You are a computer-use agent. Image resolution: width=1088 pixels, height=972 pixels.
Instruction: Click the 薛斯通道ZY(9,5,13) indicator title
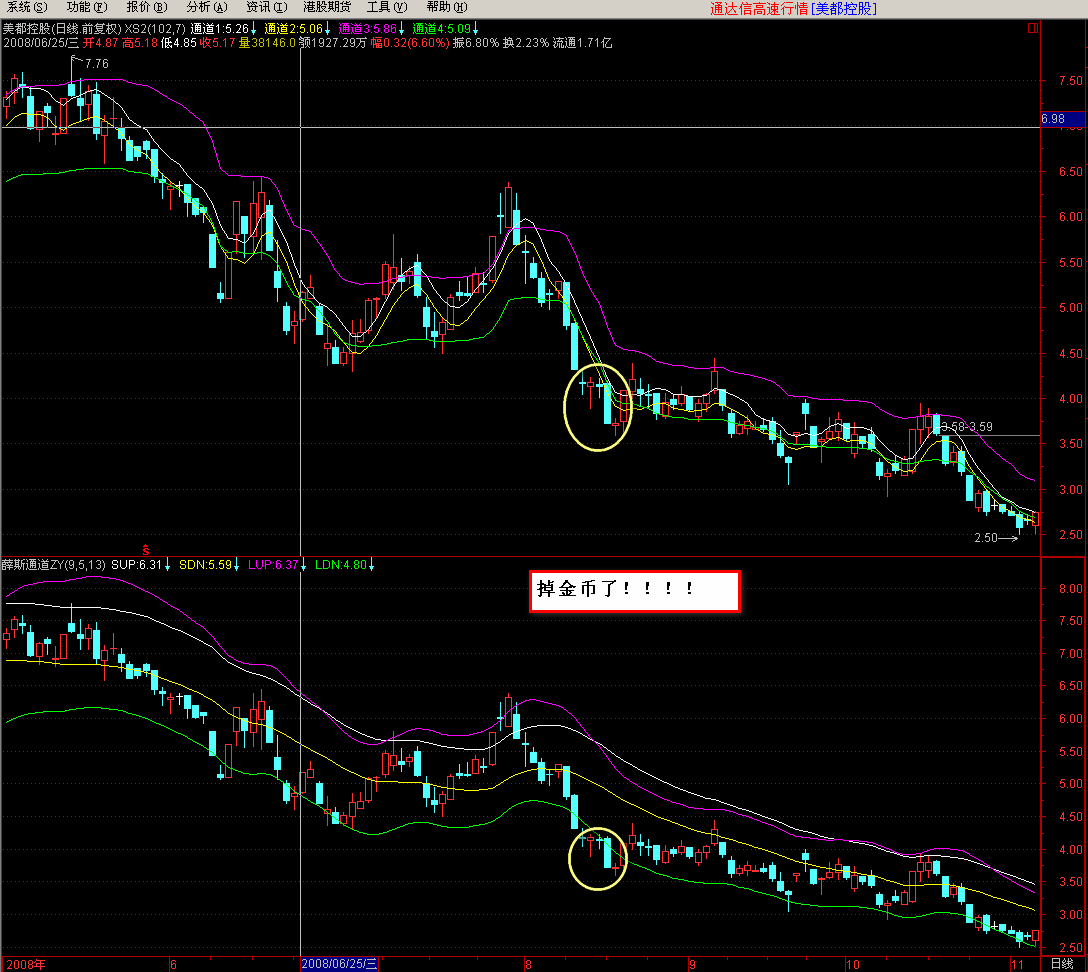pyautogui.click(x=53, y=565)
